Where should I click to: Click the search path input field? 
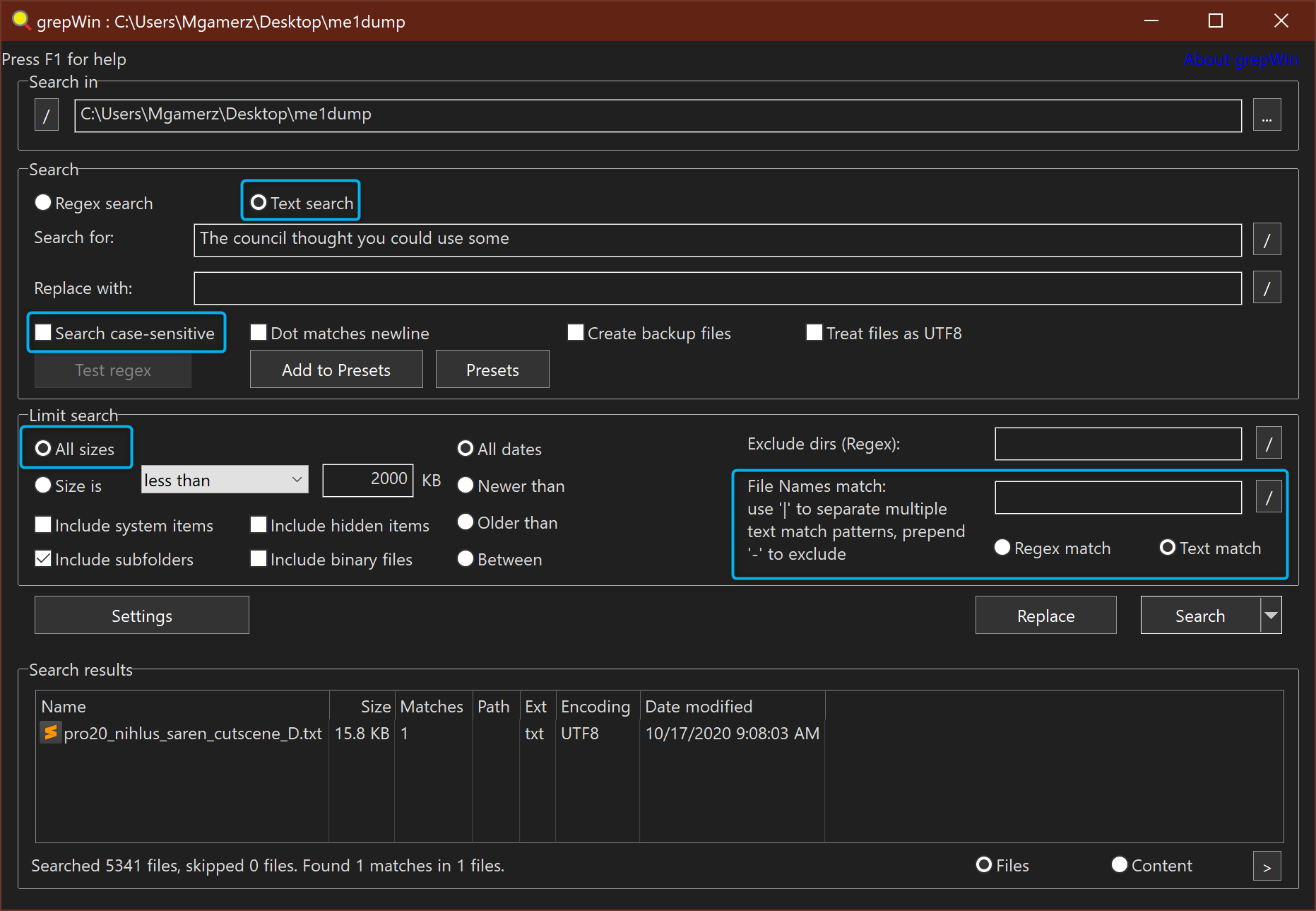coord(658,115)
